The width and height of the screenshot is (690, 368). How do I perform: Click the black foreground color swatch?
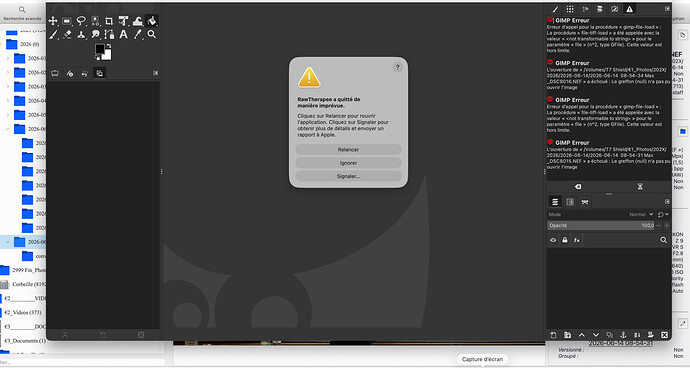[100, 49]
